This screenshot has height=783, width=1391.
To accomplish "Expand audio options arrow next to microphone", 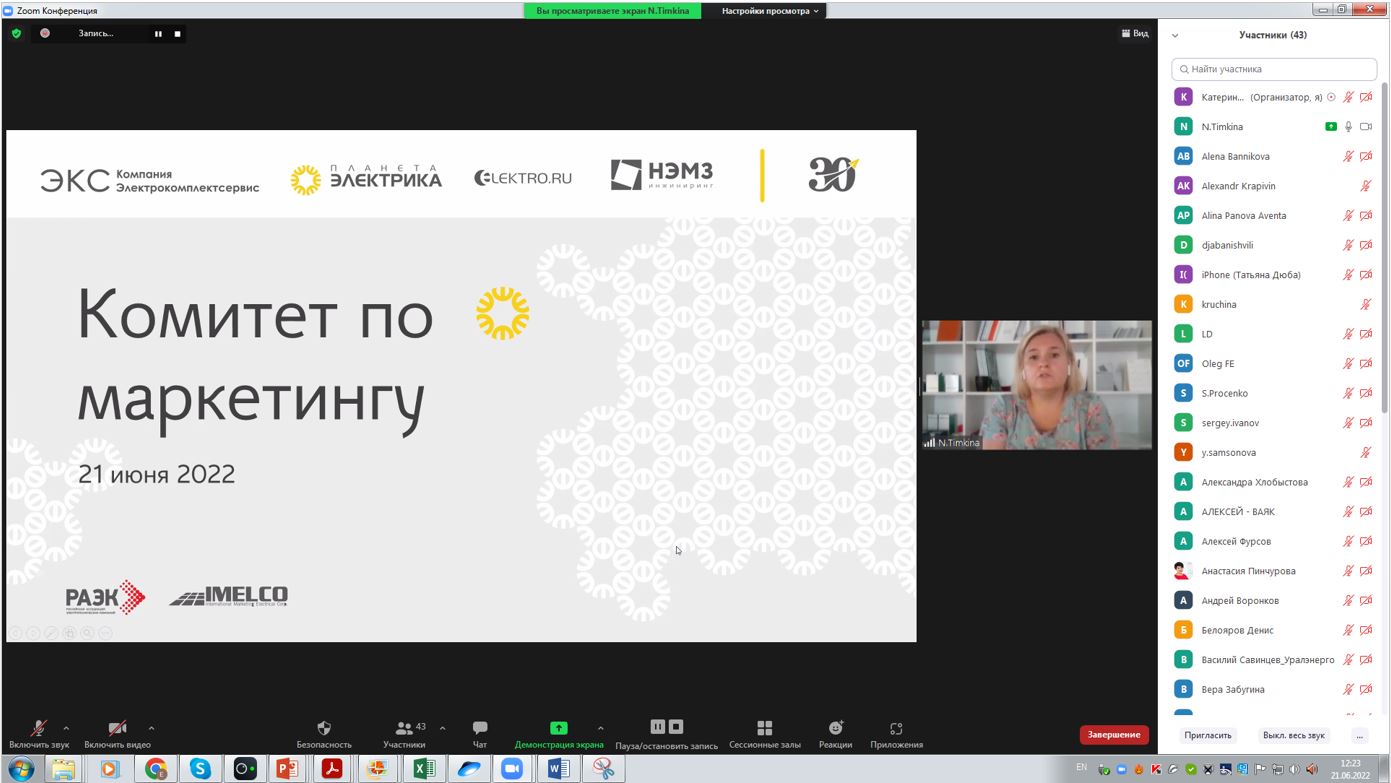I will tap(66, 728).
